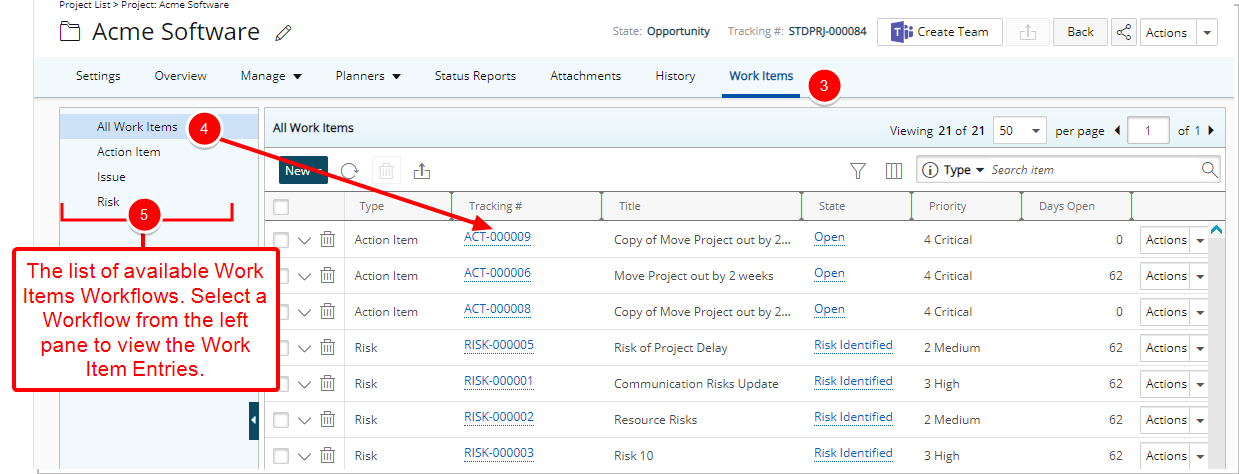Click the export icon in work items toolbar
This screenshot has width=1239, height=474.
click(x=422, y=171)
